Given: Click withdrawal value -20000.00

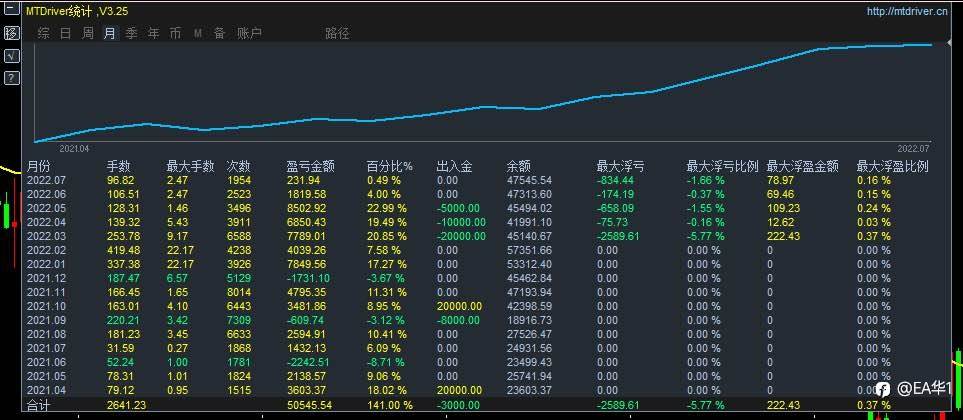Looking at the screenshot, I should pos(461,236).
